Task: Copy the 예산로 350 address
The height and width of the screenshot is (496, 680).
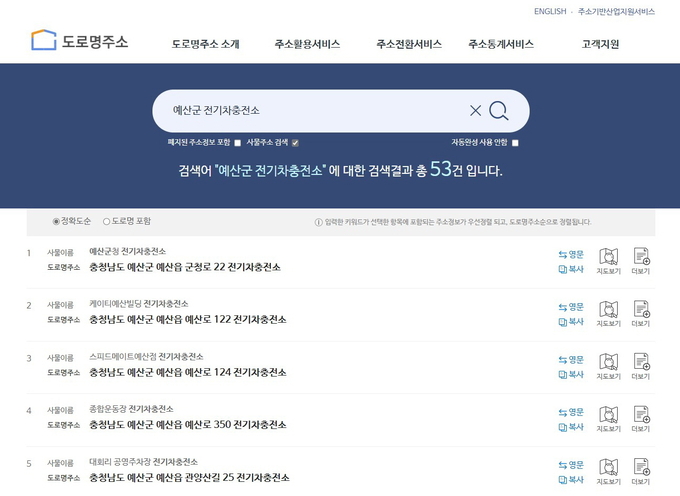Action: coord(571,427)
